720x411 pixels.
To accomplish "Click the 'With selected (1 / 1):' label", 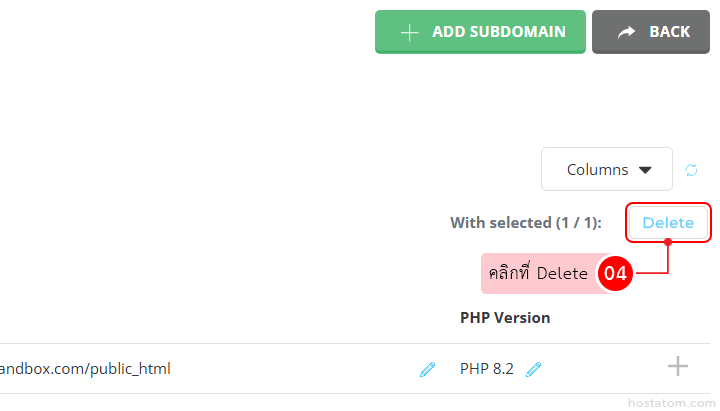I will click(526, 223).
